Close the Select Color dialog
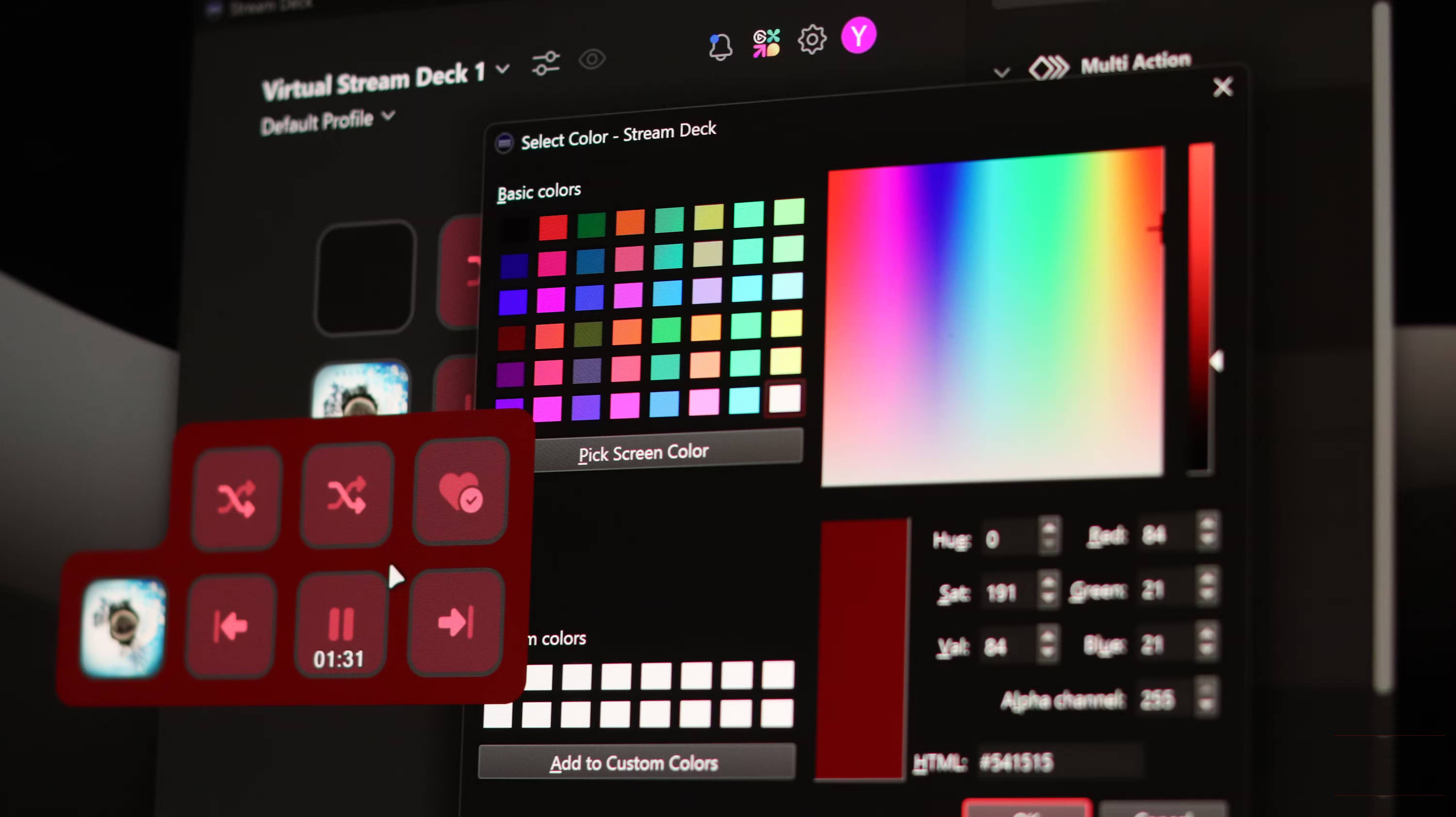The image size is (1456, 817). pos(1223,87)
